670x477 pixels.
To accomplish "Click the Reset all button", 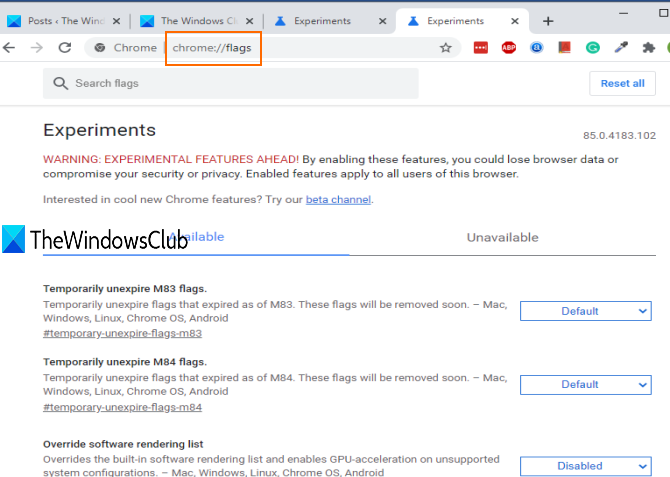I will (x=622, y=83).
